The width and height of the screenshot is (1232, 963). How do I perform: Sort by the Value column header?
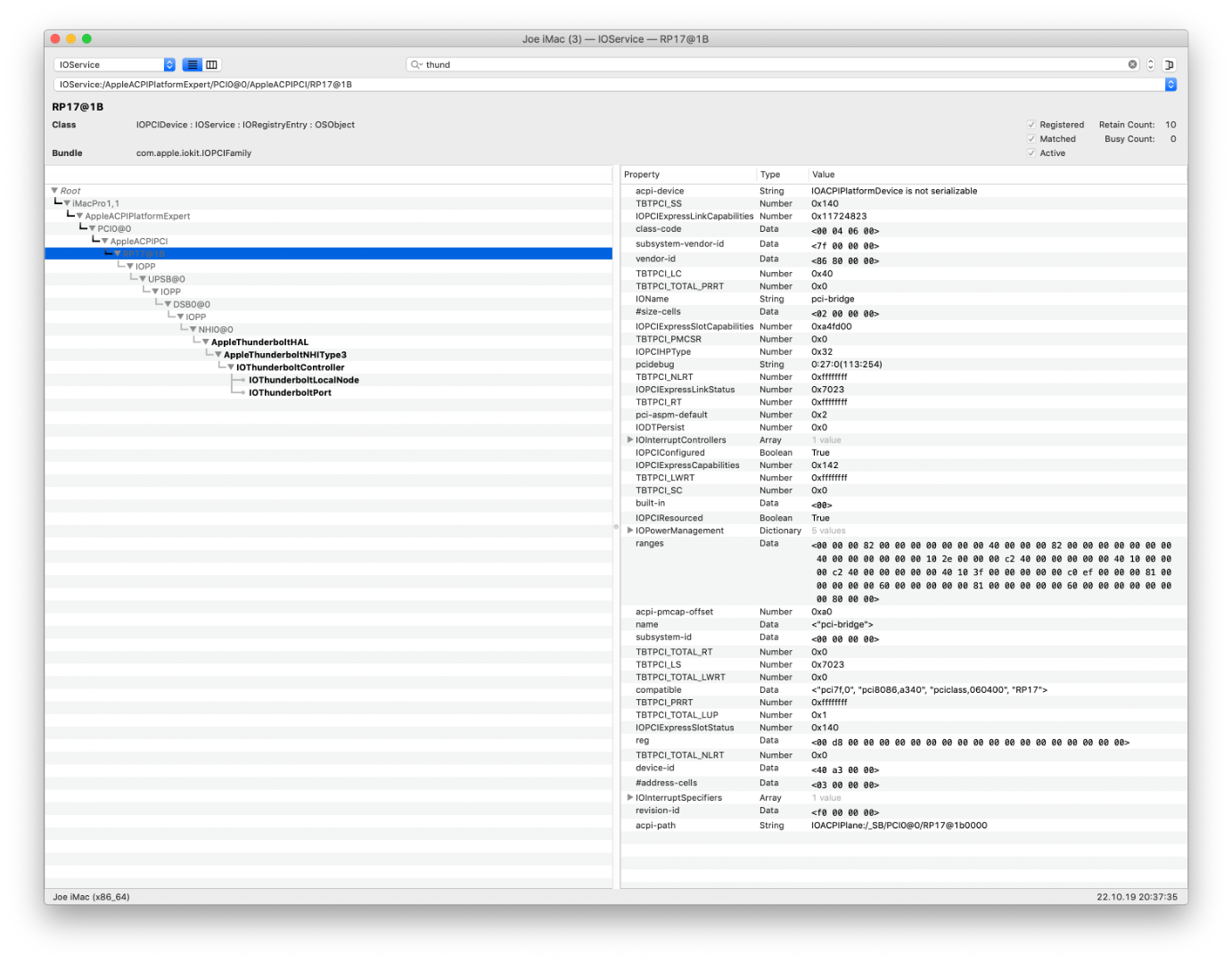998,175
